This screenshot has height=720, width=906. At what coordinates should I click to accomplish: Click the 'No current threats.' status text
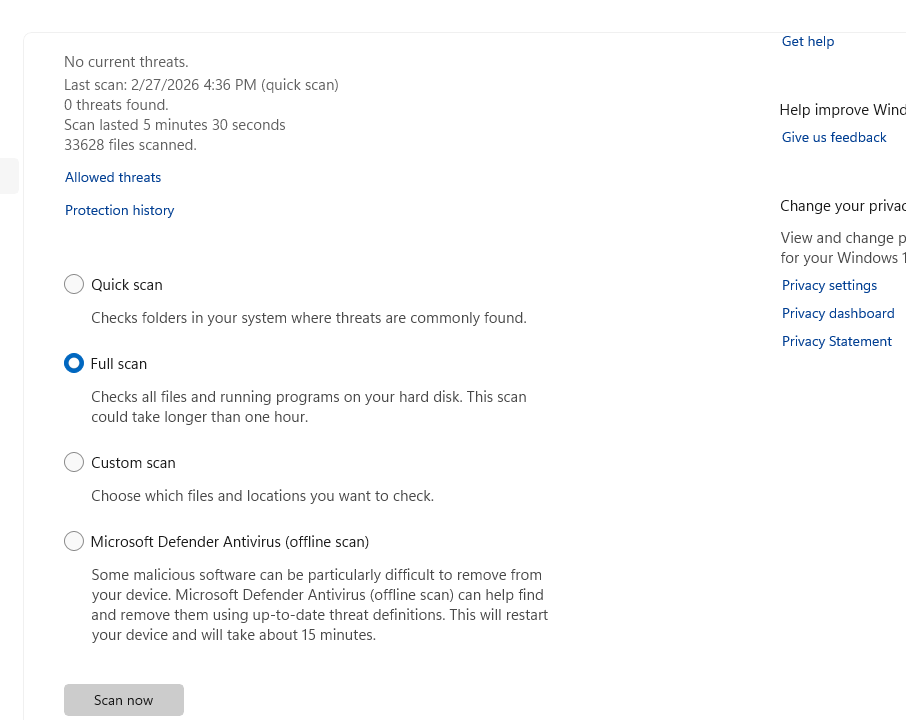click(x=126, y=62)
